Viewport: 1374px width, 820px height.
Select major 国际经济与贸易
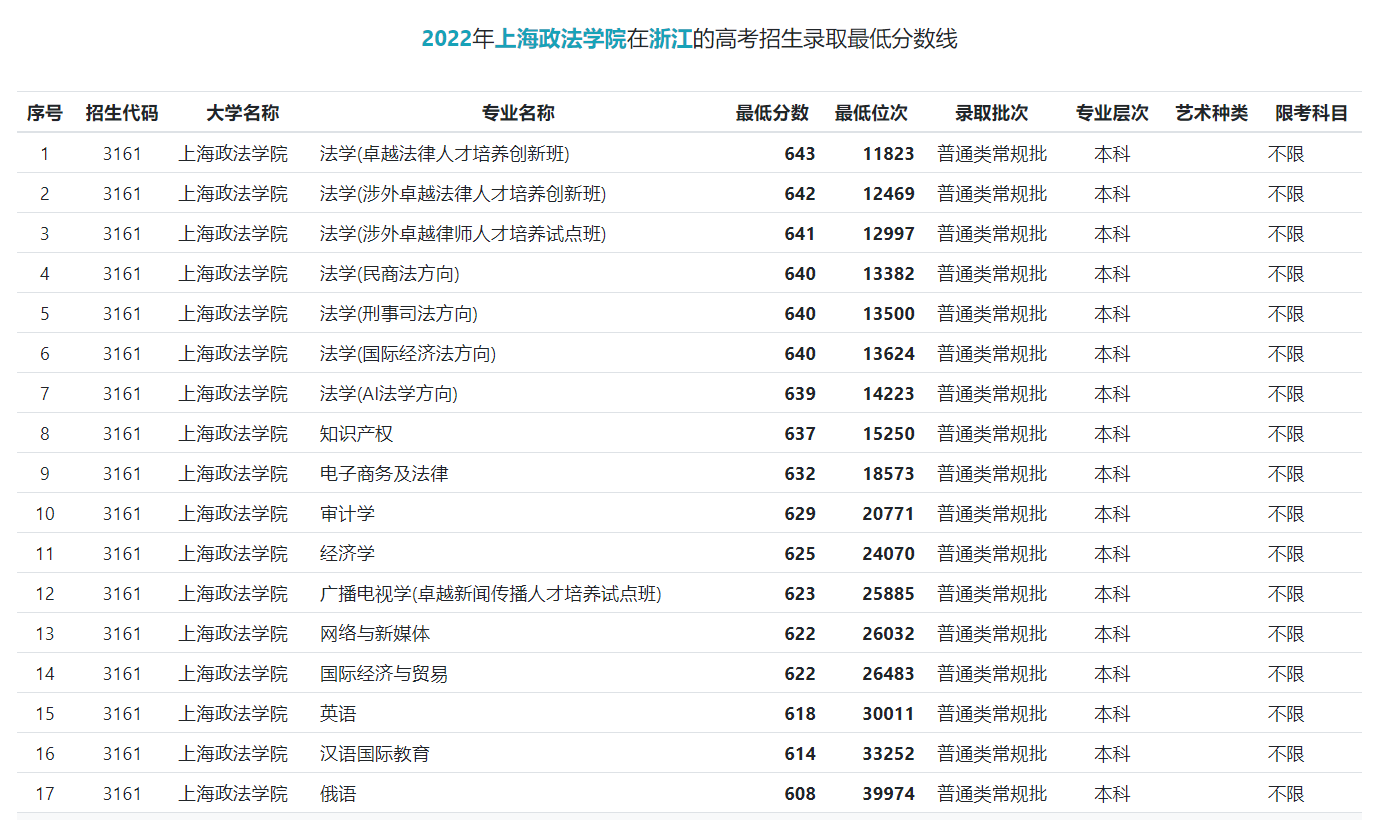[x=384, y=674]
